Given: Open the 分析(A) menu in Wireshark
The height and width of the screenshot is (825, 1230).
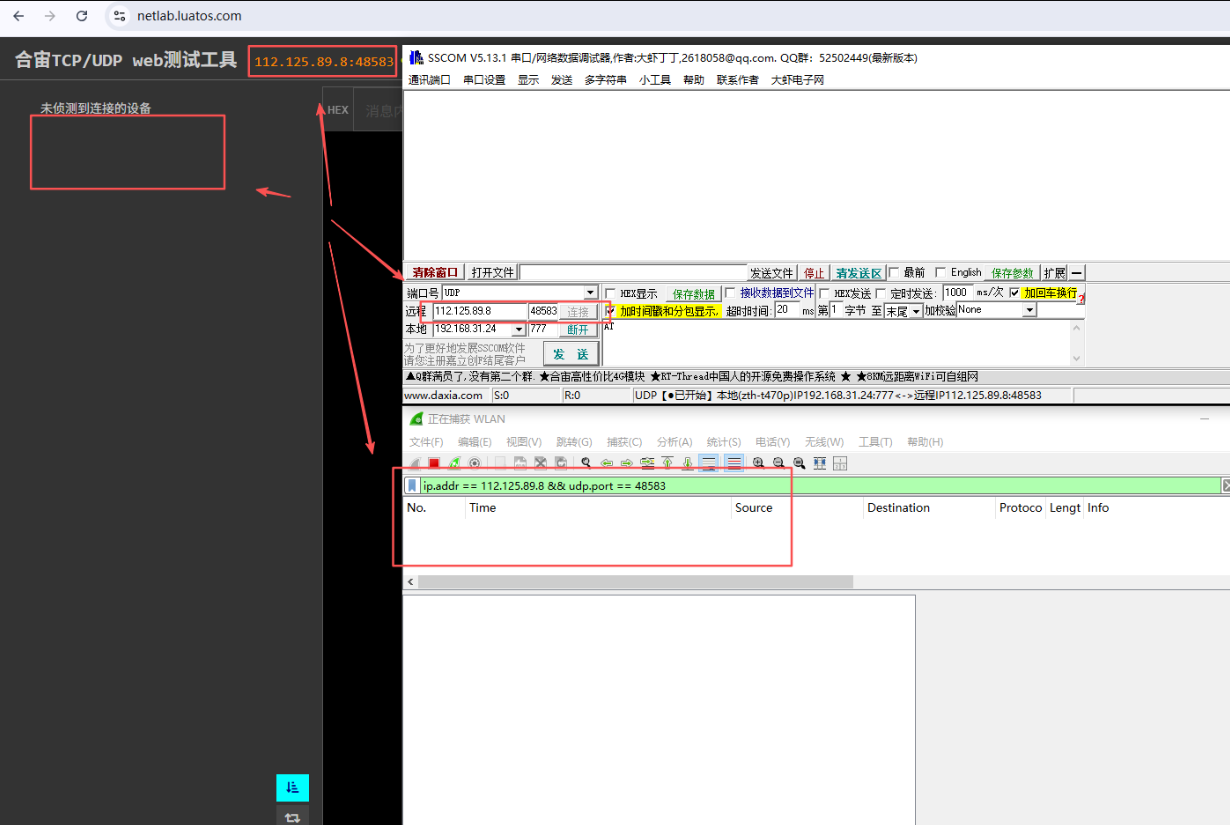Looking at the screenshot, I should 674,442.
